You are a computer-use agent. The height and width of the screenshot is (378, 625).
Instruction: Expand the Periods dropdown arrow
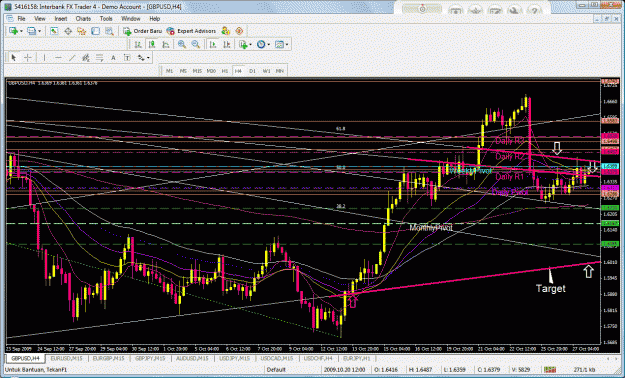269,45
